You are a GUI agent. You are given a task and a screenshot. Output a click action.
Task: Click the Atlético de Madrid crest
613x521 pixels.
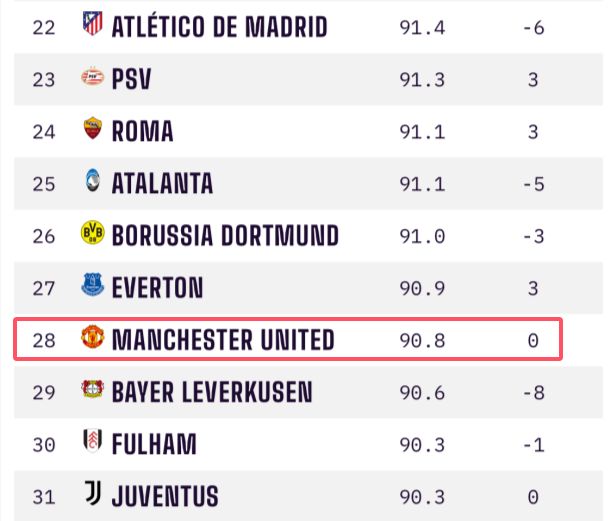tap(93, 23)
